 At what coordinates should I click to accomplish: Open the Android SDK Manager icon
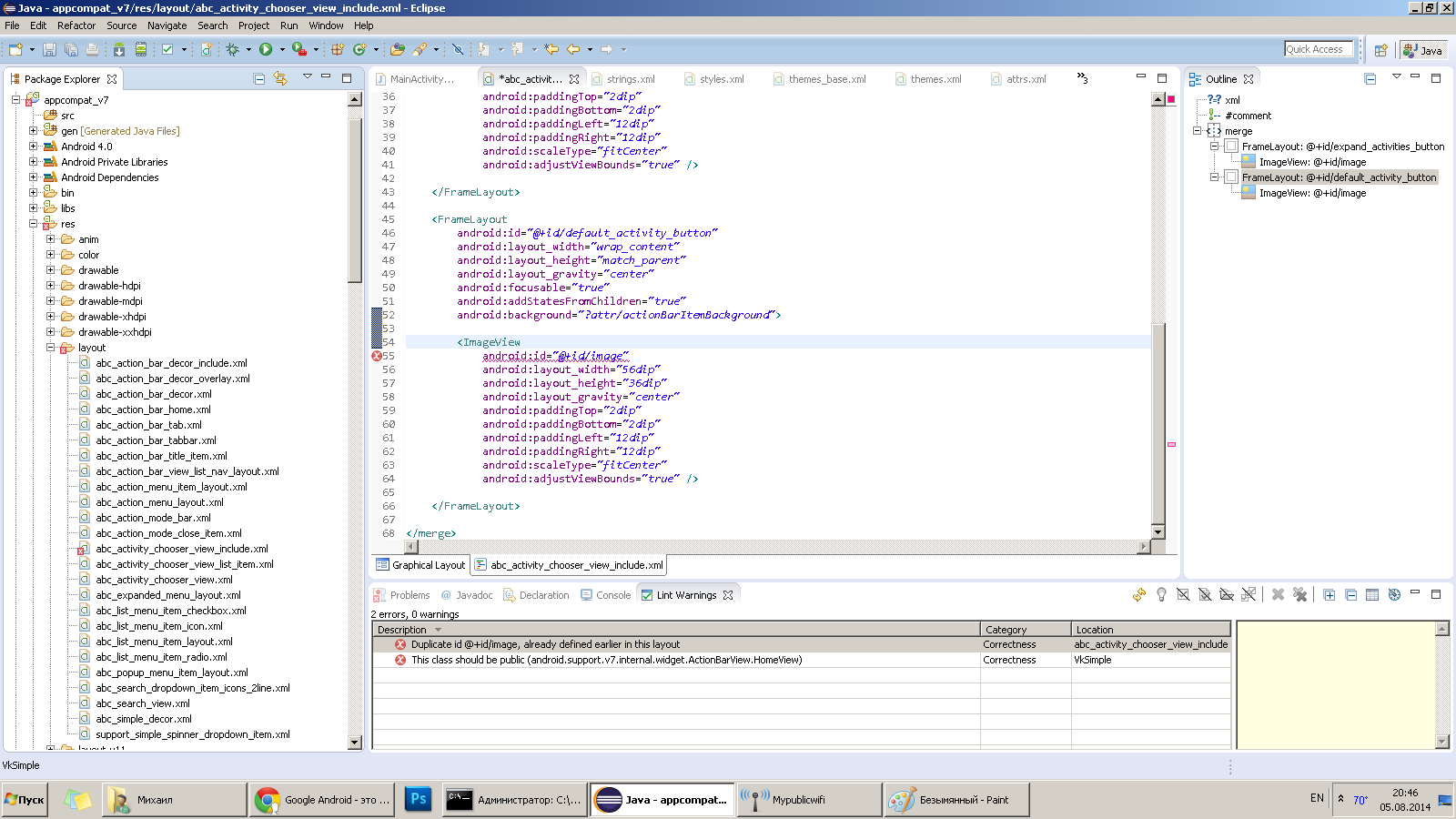119,49
